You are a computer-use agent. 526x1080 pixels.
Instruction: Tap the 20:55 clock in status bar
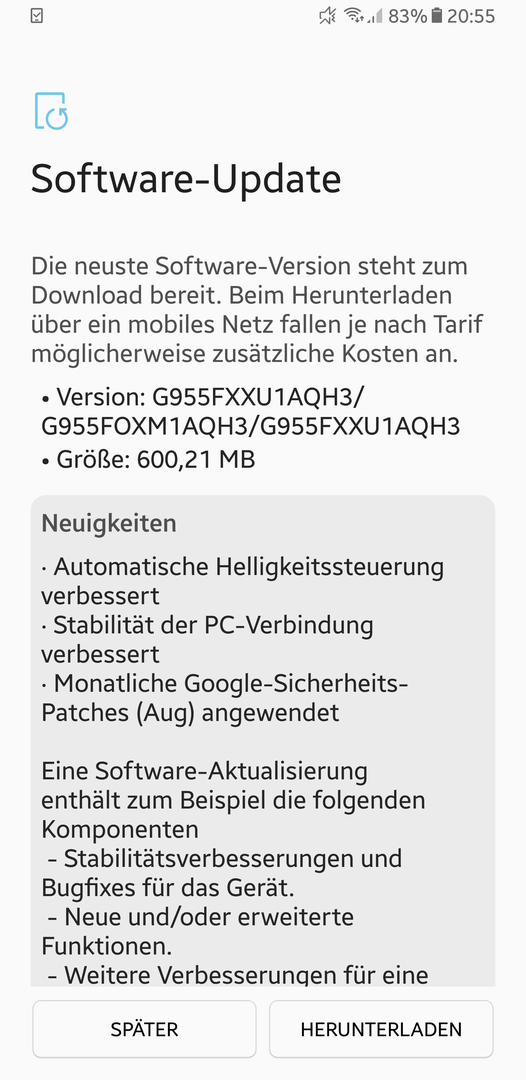(471, 16)
